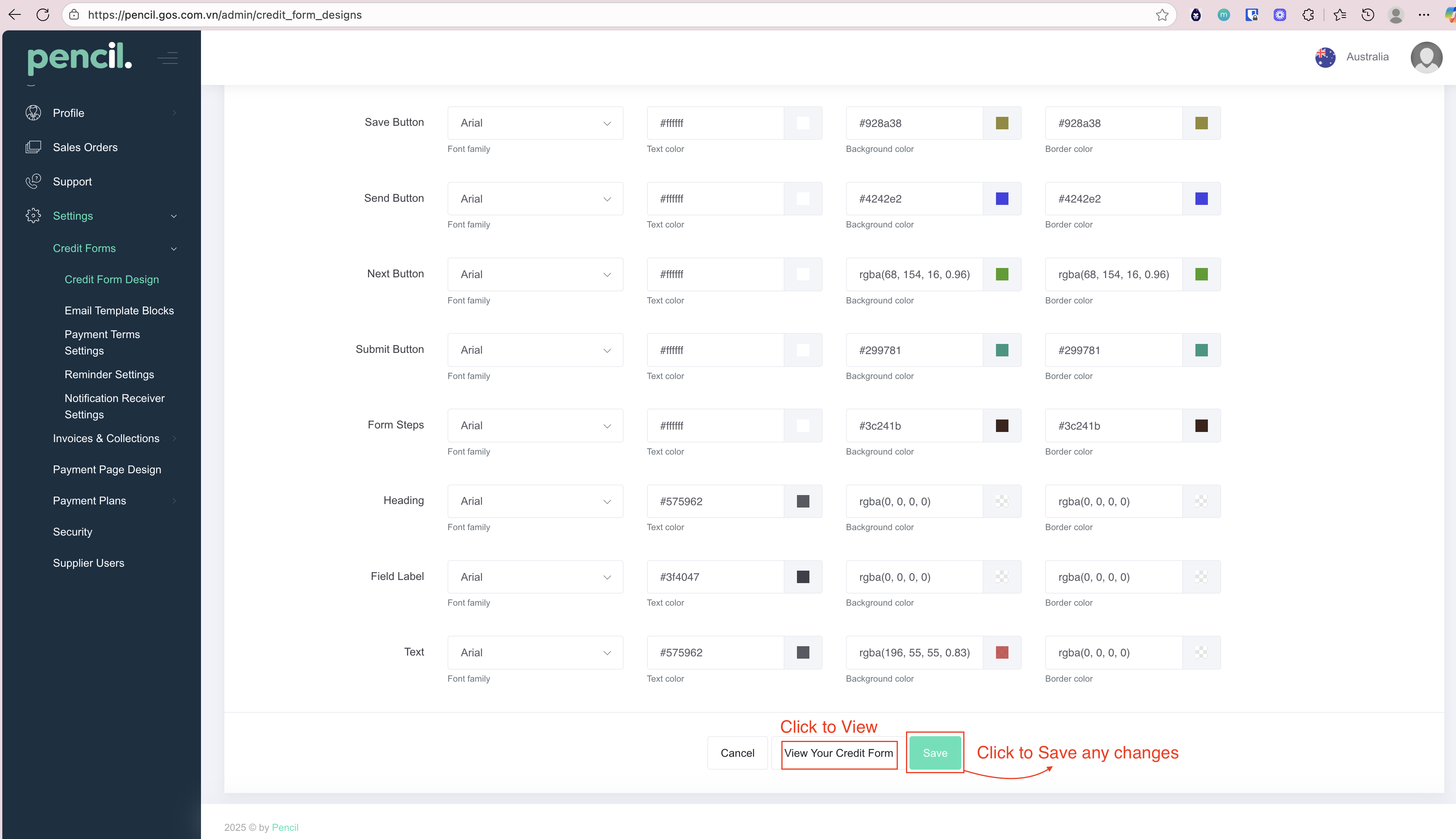Click the Settings gear icon in sidebar

(33, 215)
